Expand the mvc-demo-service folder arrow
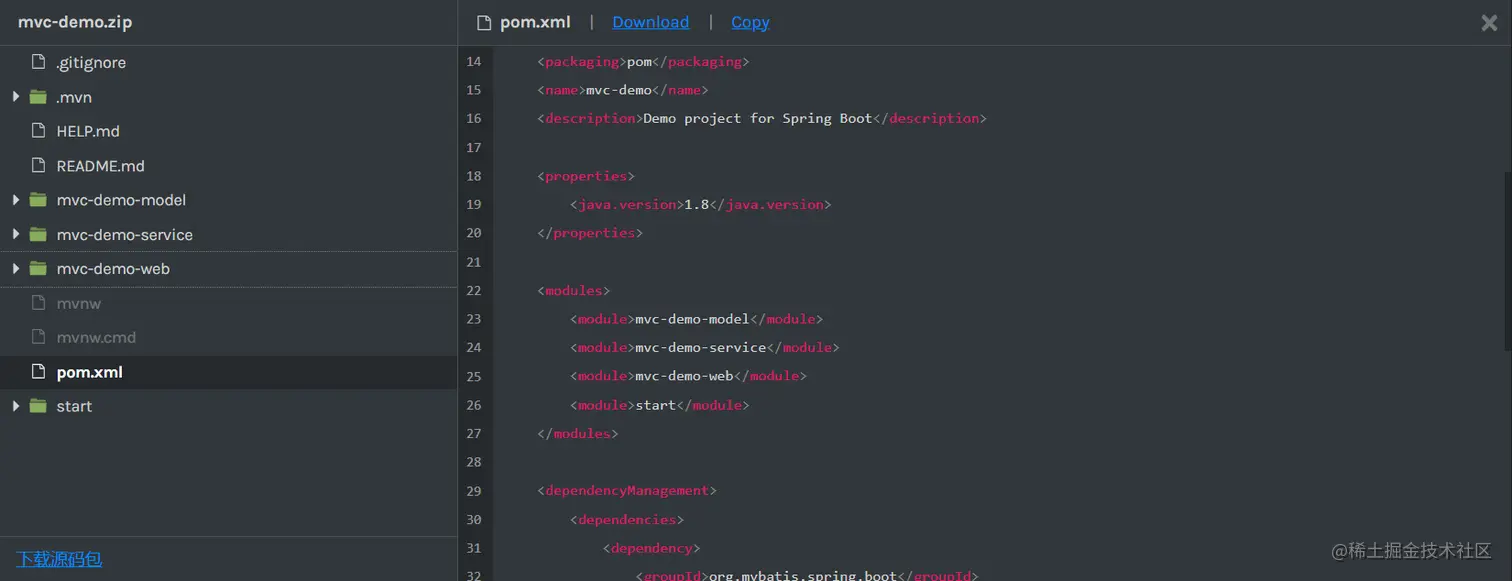The image size is (1512, 581). click(x=16, y=235)
